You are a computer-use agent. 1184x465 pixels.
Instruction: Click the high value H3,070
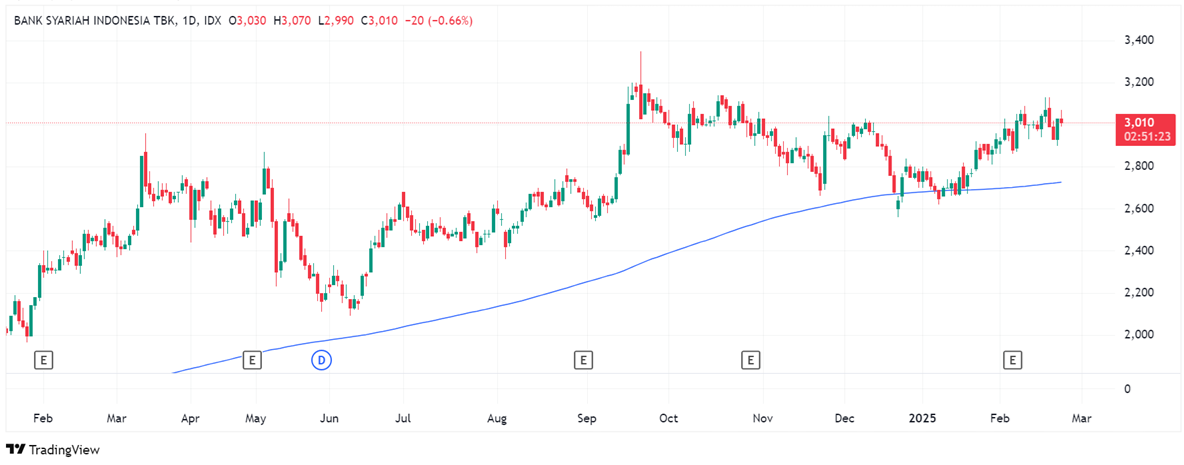coord(291,21)
